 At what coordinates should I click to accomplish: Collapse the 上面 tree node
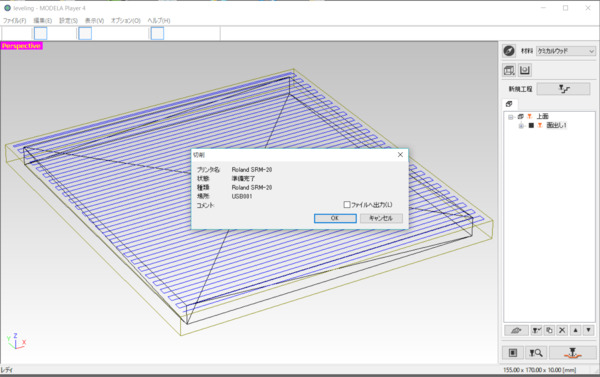[x=510, y=117]
